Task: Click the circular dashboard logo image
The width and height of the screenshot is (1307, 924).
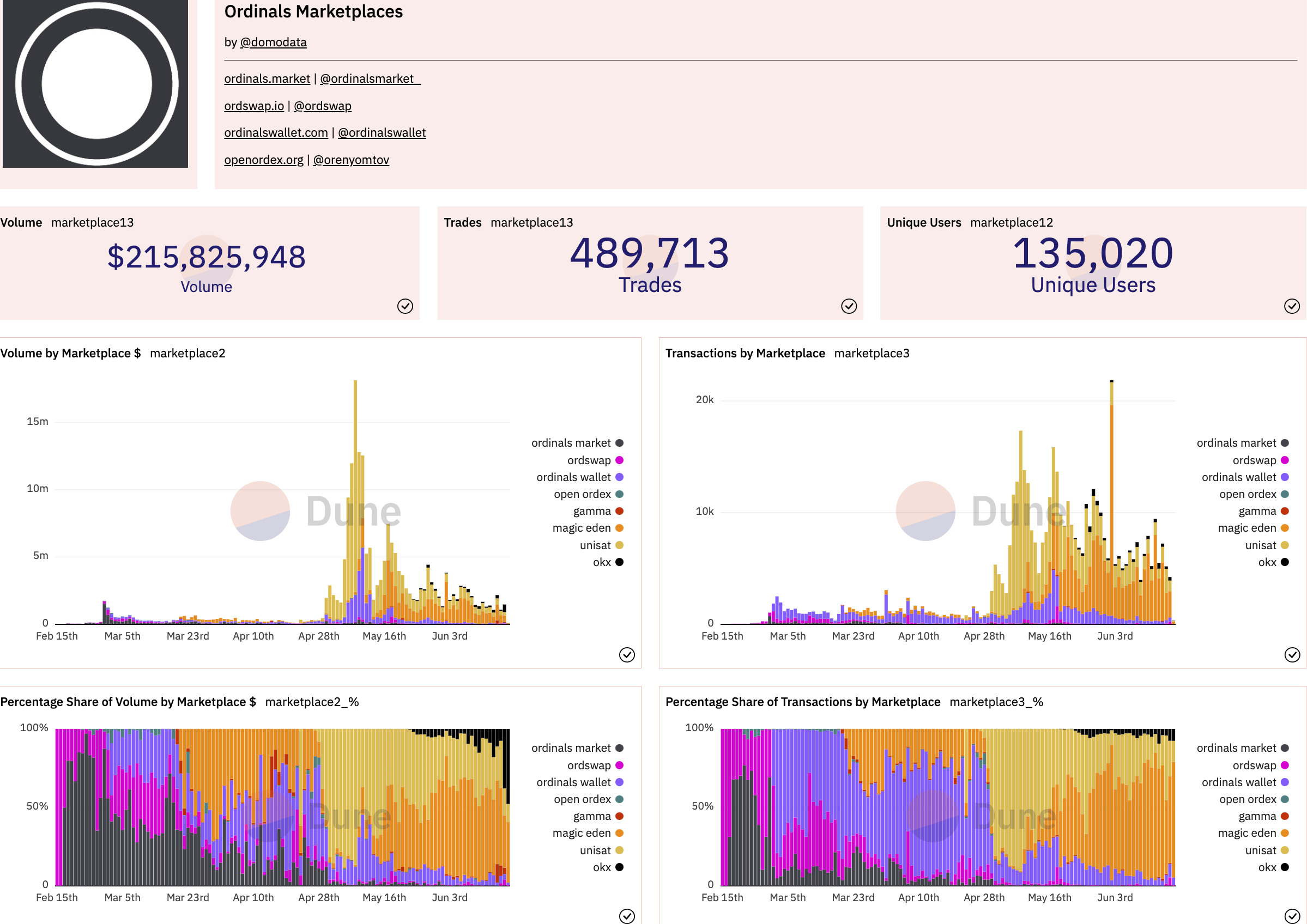Action: point(96,84)
